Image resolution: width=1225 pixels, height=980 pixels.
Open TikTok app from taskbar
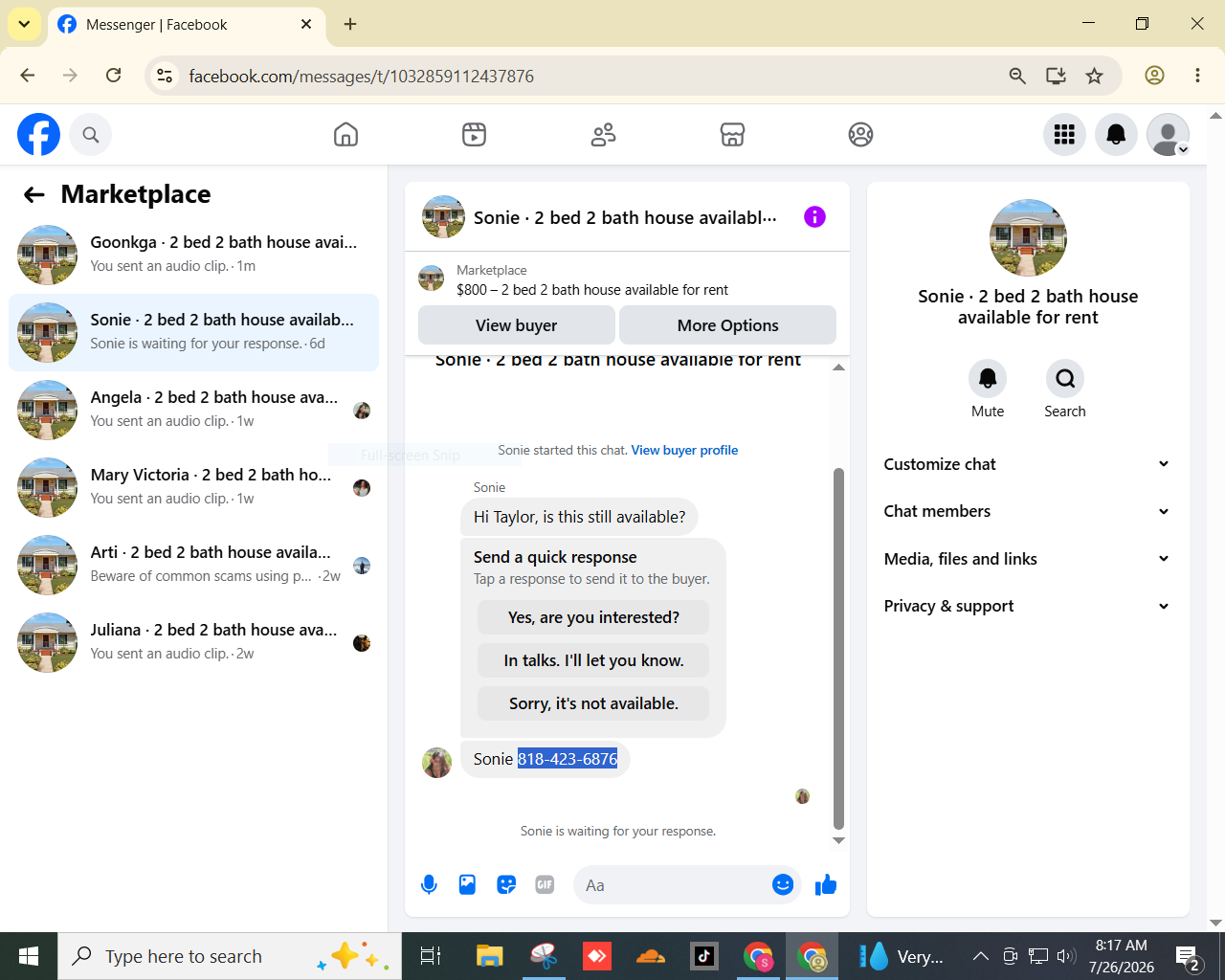click(704, 956)
